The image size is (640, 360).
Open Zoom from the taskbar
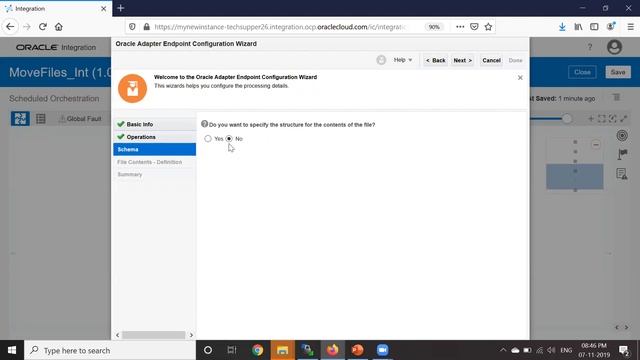[x=382, y=350]
